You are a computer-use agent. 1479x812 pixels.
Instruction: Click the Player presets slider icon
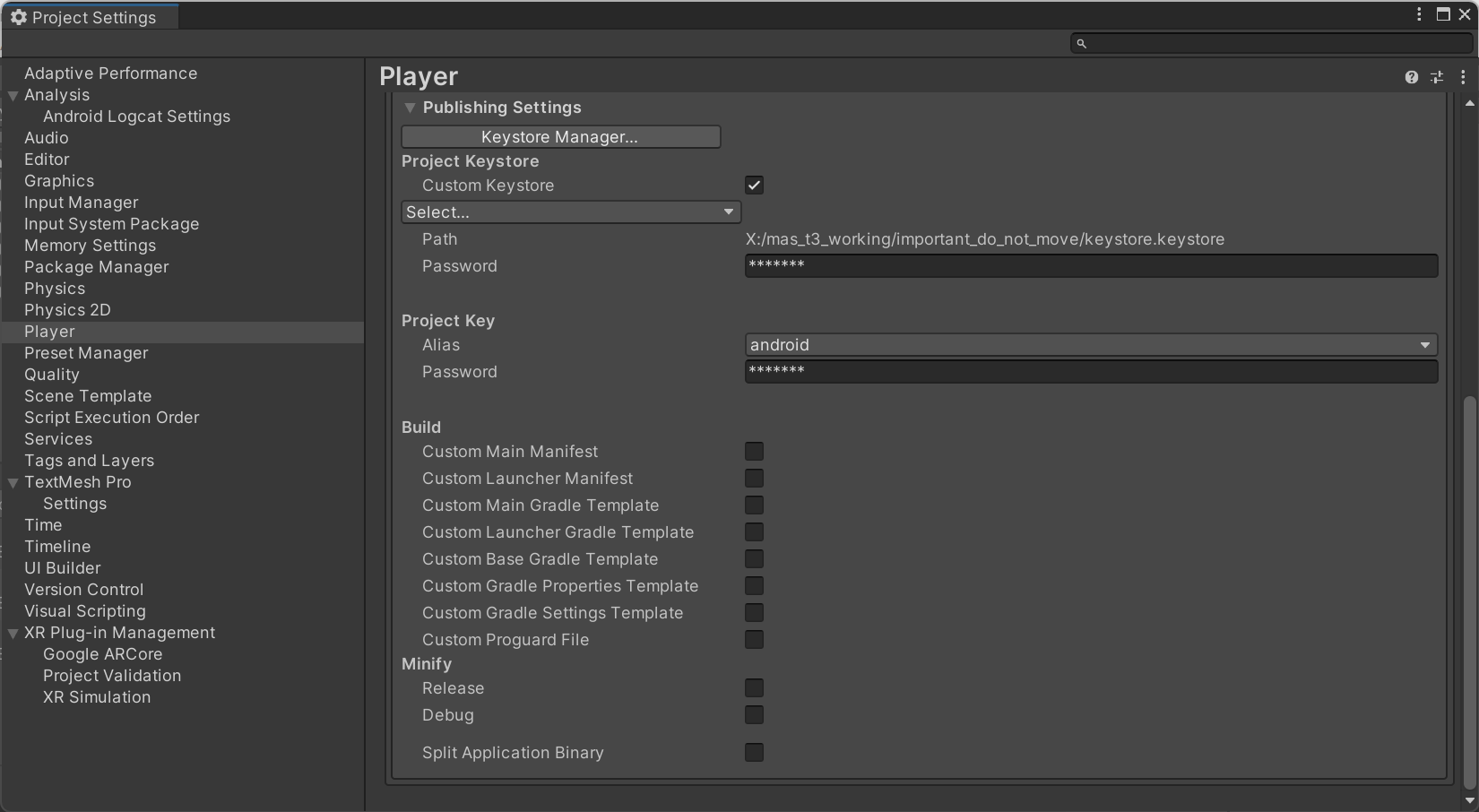coord(1437,77)
